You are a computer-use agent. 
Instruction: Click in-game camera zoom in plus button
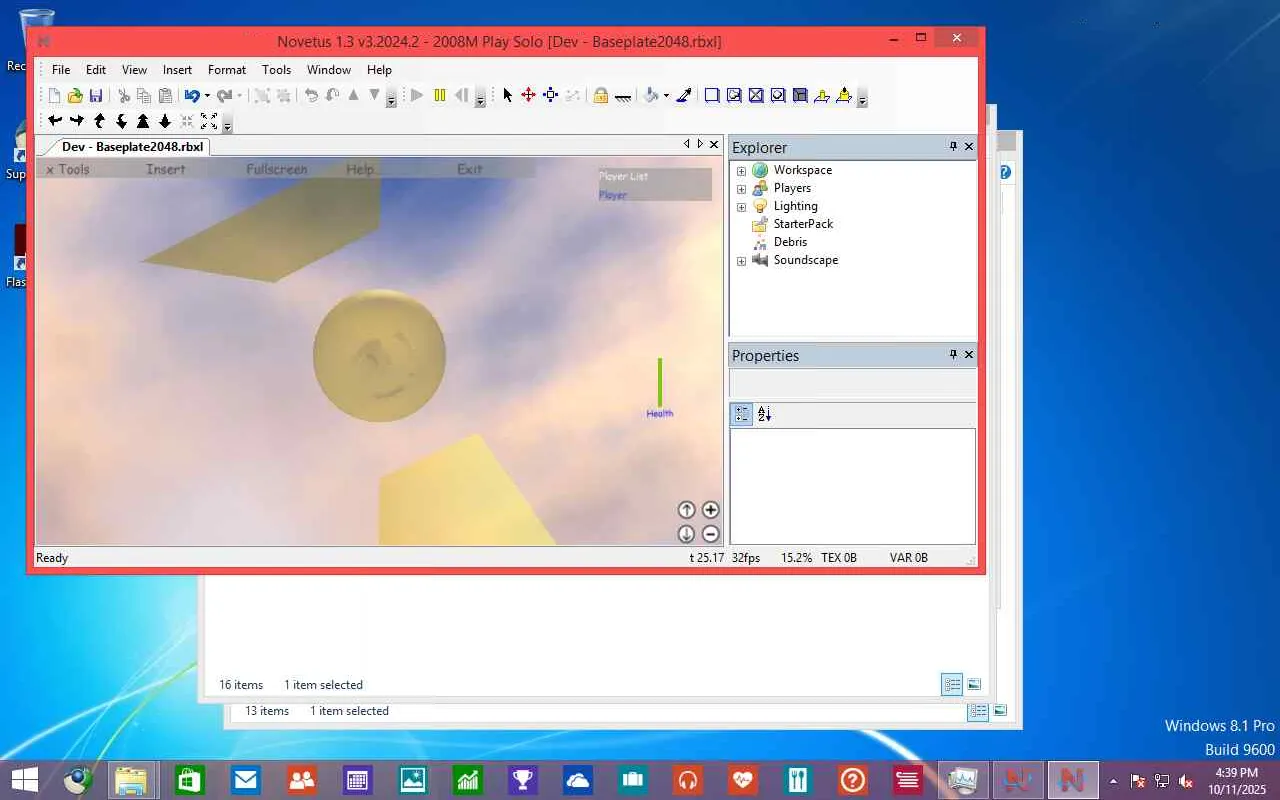710,510
